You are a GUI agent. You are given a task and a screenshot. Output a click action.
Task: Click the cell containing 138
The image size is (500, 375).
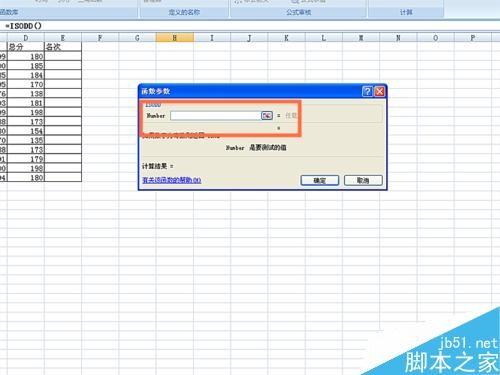(26, 94)
